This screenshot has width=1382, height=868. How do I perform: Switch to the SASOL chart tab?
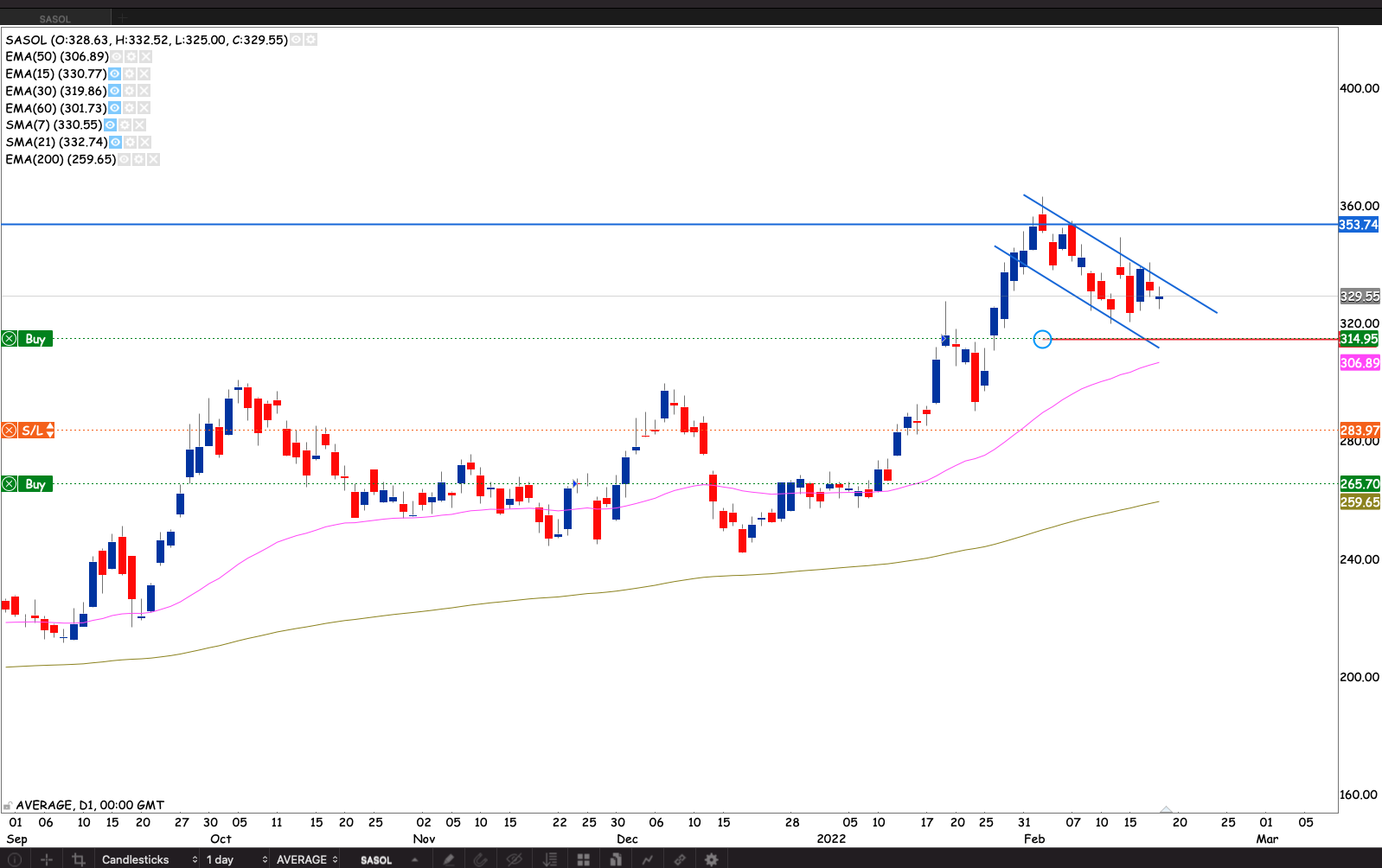click(55, 18)
